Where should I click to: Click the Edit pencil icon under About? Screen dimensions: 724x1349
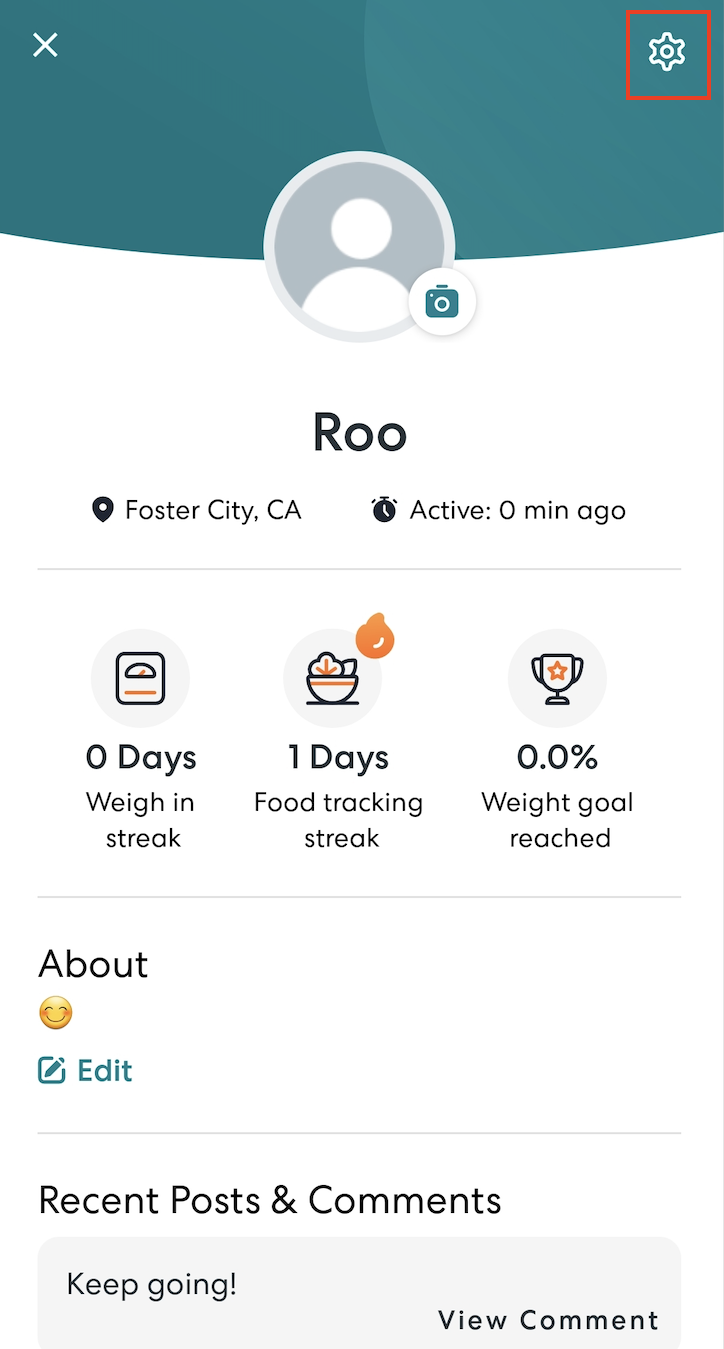point(51,1071)
